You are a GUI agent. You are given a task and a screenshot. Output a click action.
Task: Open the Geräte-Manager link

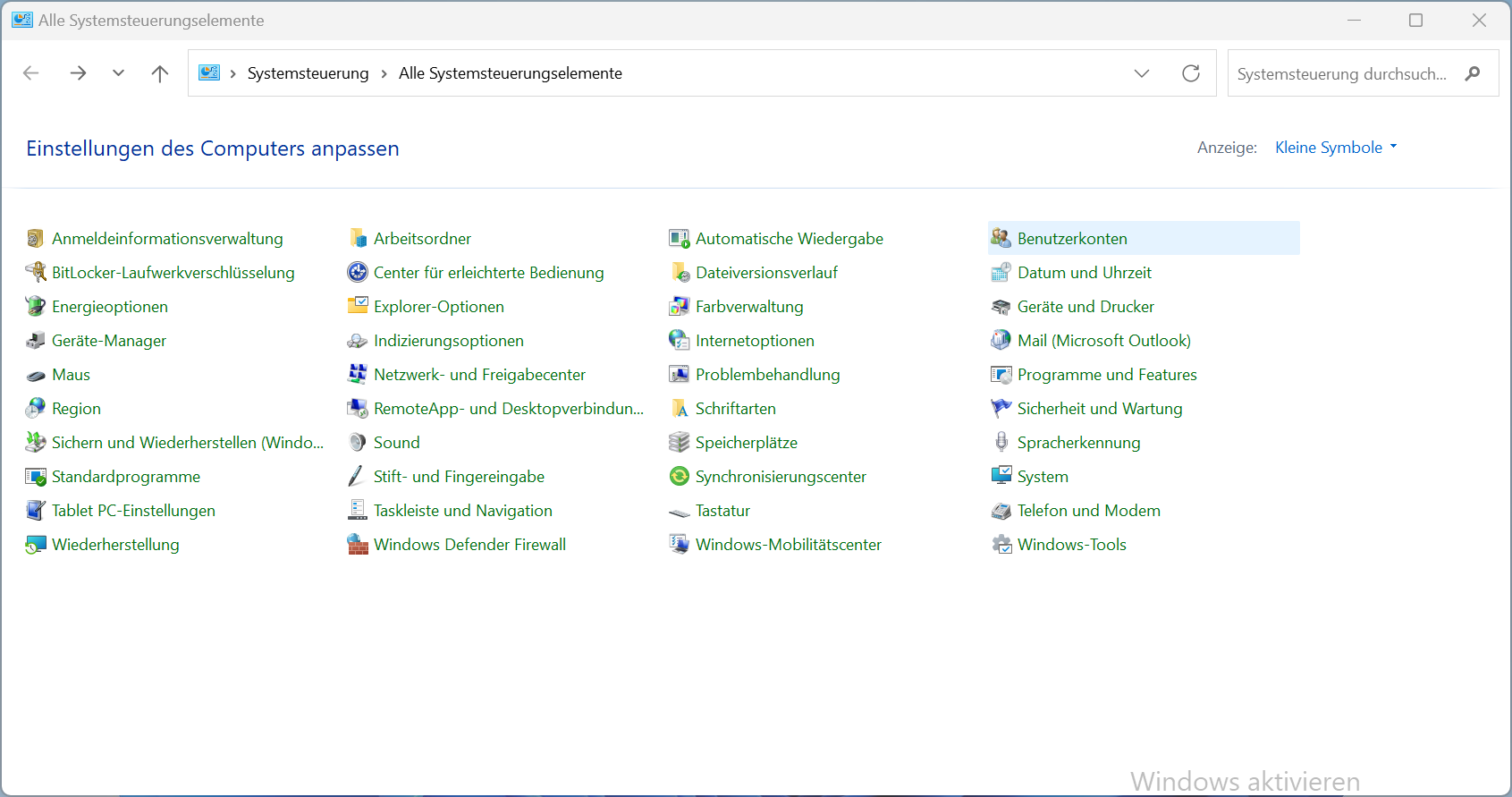pyautogui.click(x=109, y=341)
